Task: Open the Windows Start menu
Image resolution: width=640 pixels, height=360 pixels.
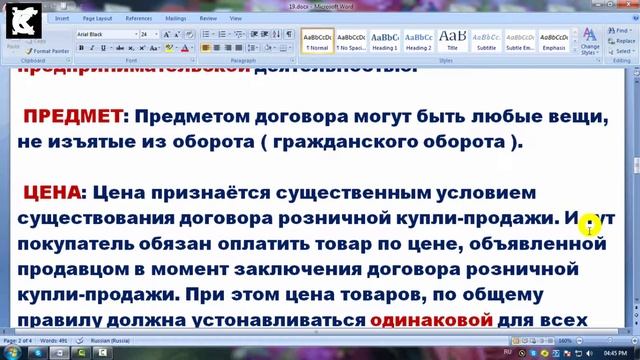Action: click(x=11, y=353)
